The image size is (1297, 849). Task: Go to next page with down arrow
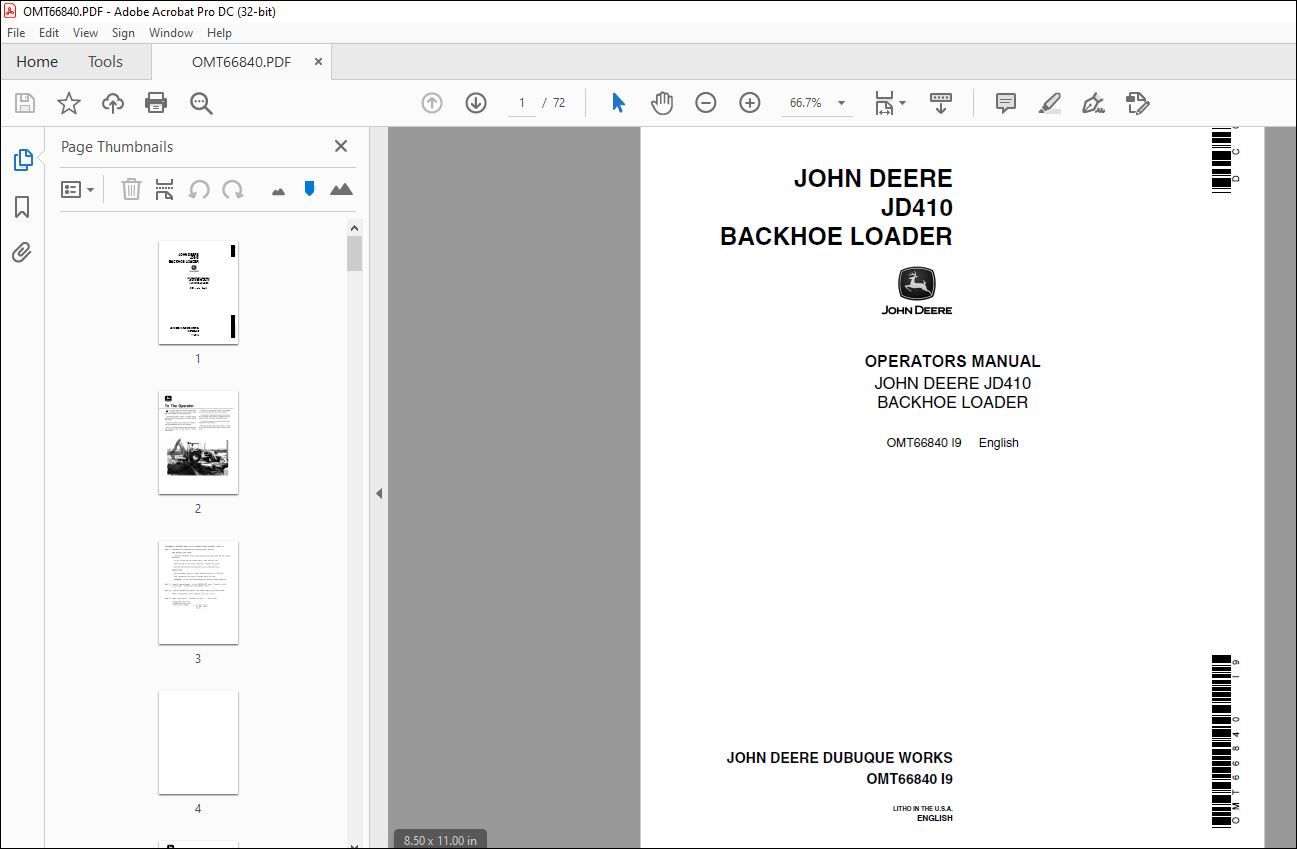476,103
